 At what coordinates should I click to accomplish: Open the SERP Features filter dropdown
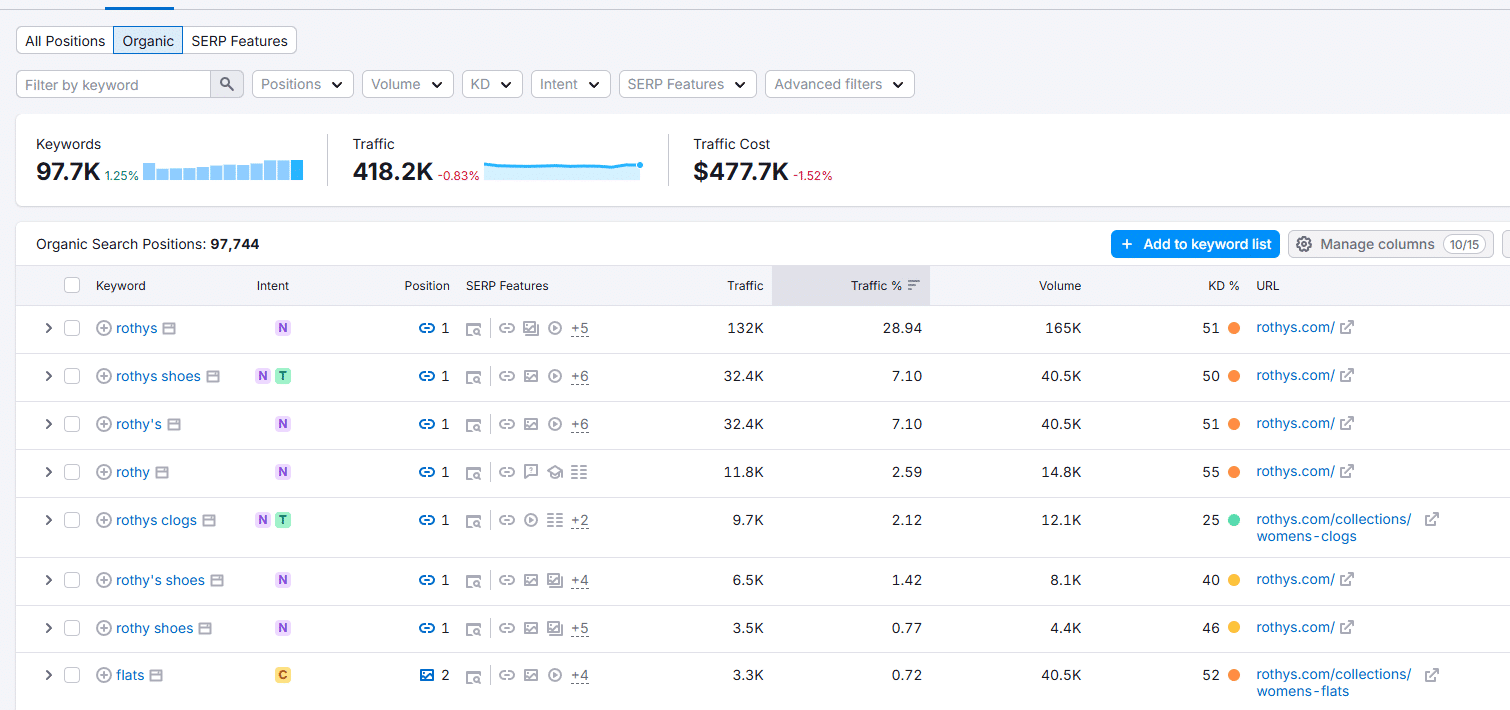(688, 84)
